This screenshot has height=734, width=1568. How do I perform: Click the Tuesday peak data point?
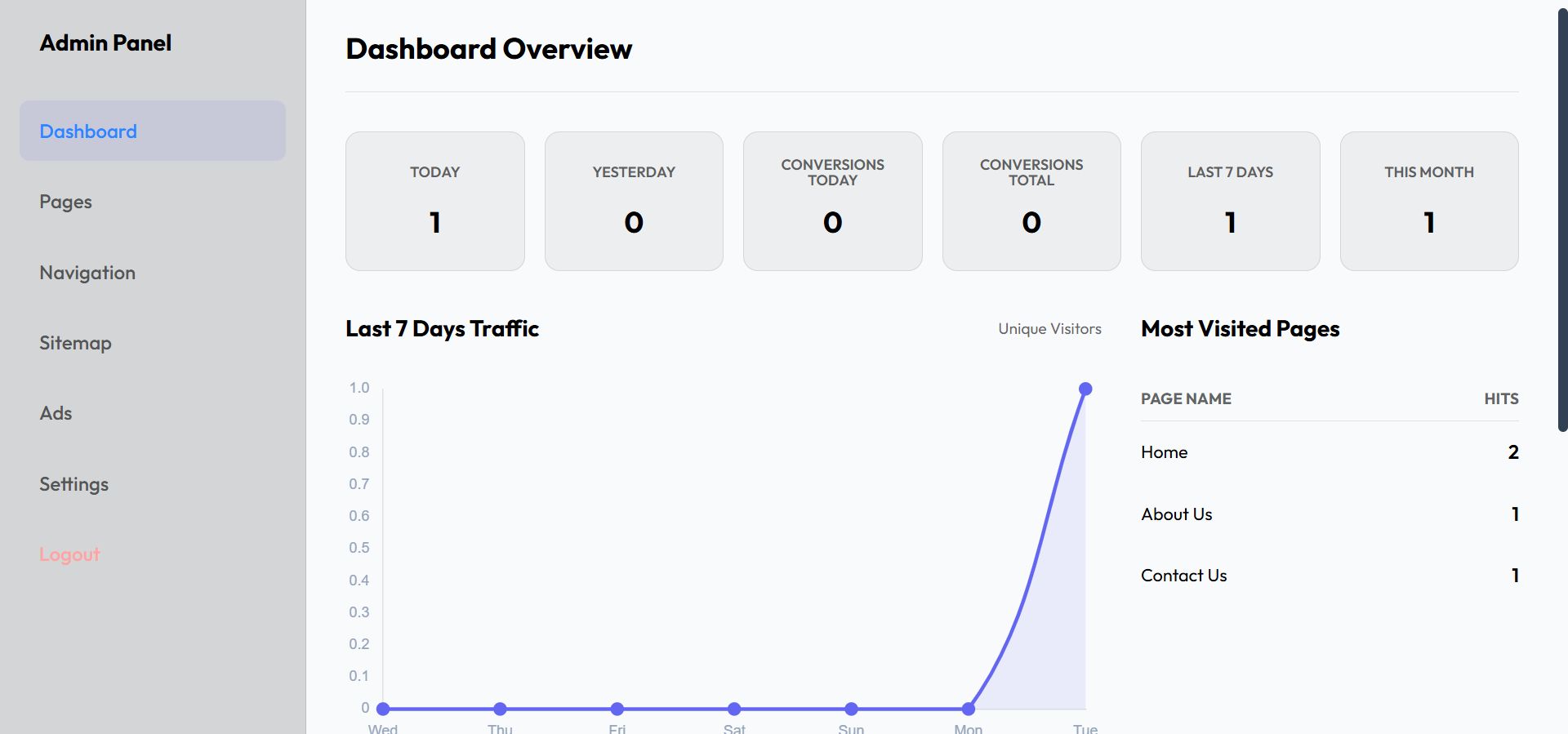(x=1085, y=389)
